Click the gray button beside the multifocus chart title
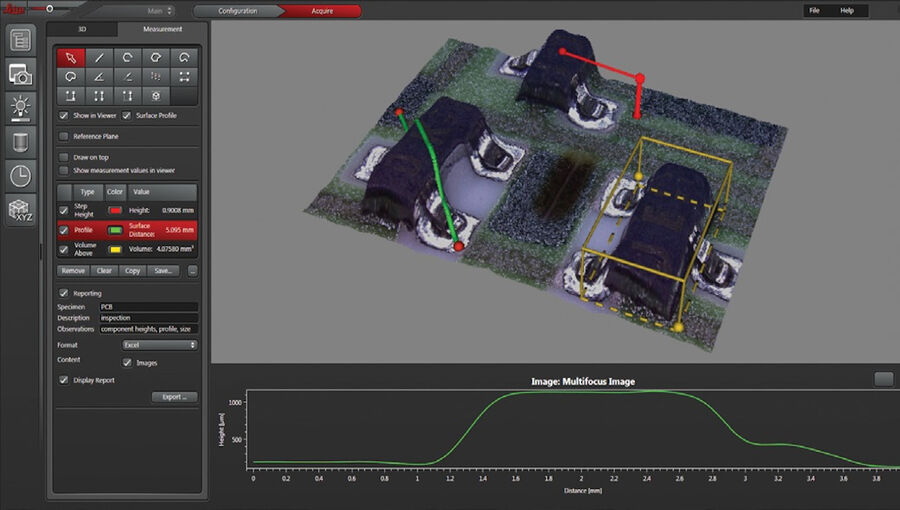900x510 pixels. pos(883,379)
